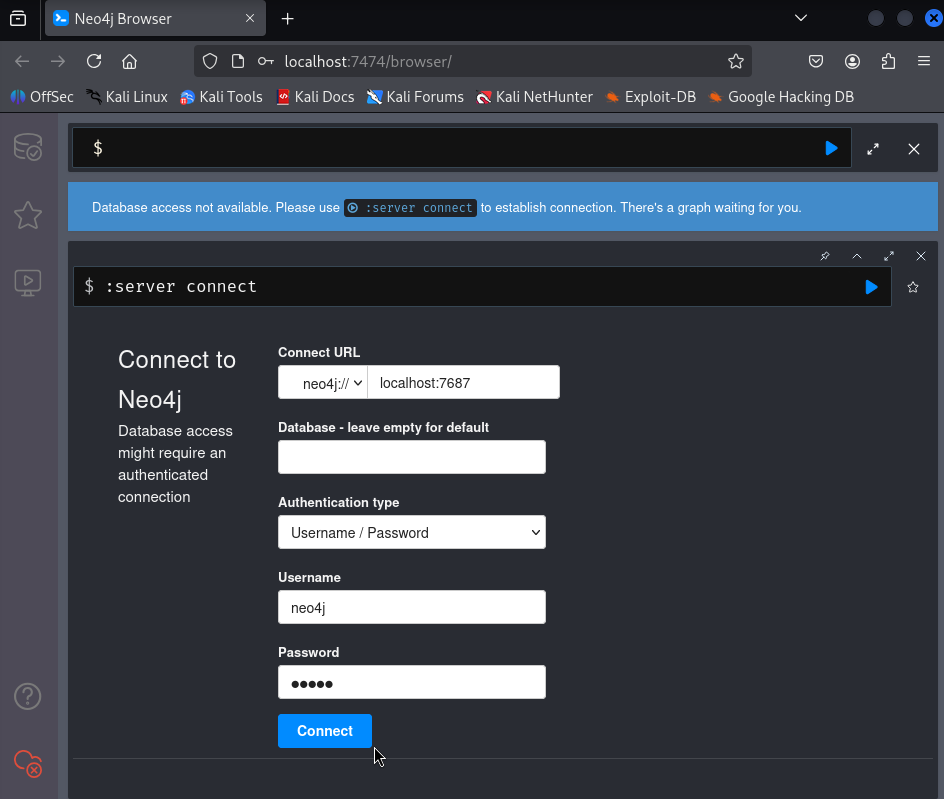The image size is (944, 799).
Task: Open the Kali NetHunter bookmark
Action: click(x=535, y=97)
